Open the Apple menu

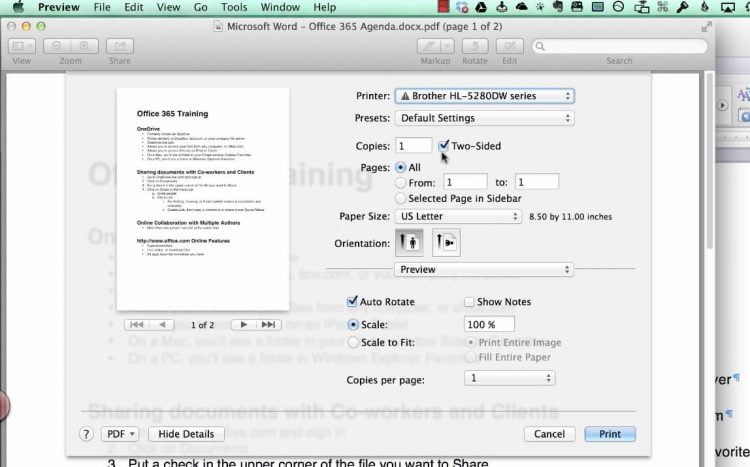18,7
